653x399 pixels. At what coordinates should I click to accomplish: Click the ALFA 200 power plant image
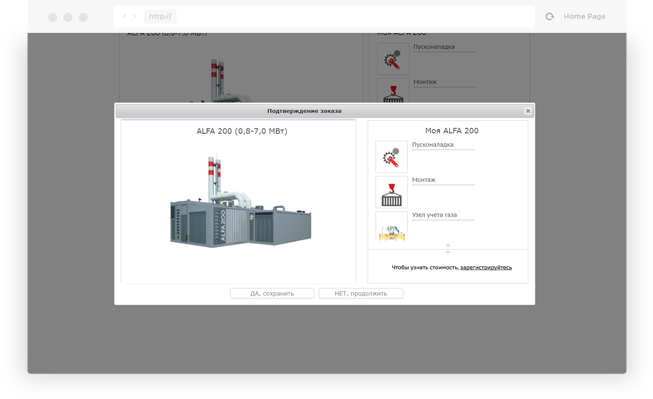click(240, 202)
